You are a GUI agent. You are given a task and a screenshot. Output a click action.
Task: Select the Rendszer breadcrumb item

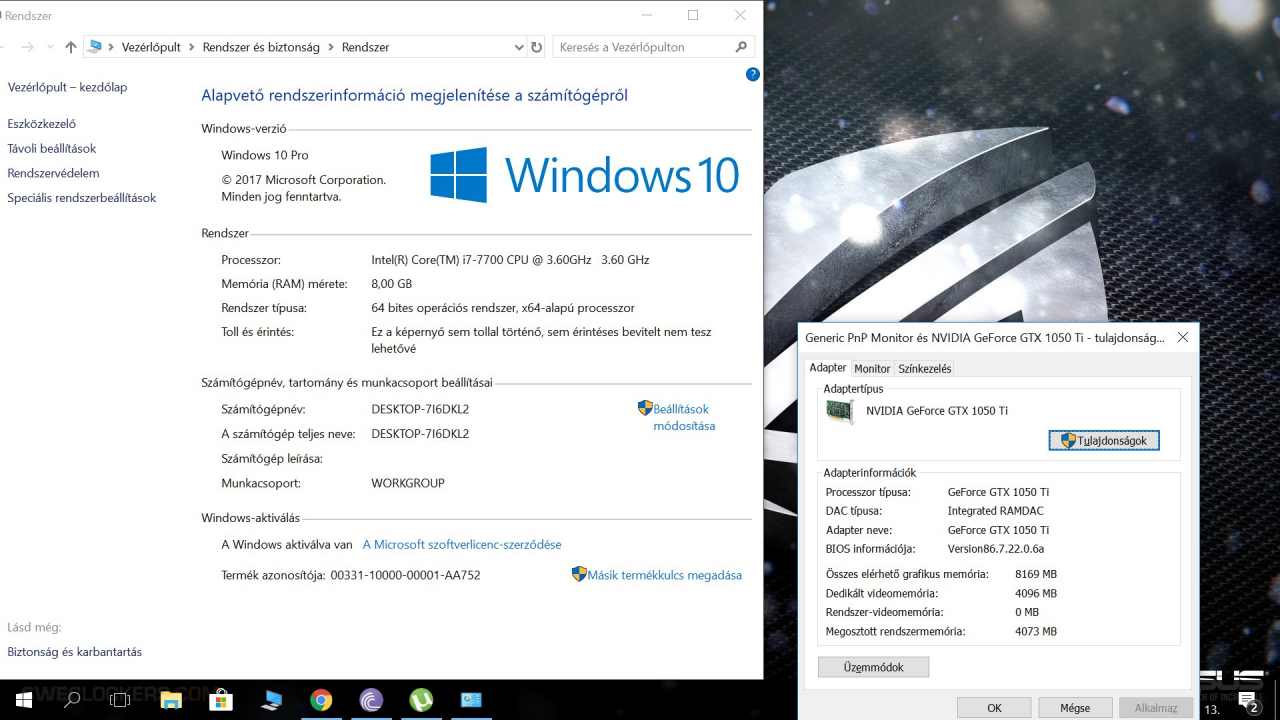pos(365,47)
